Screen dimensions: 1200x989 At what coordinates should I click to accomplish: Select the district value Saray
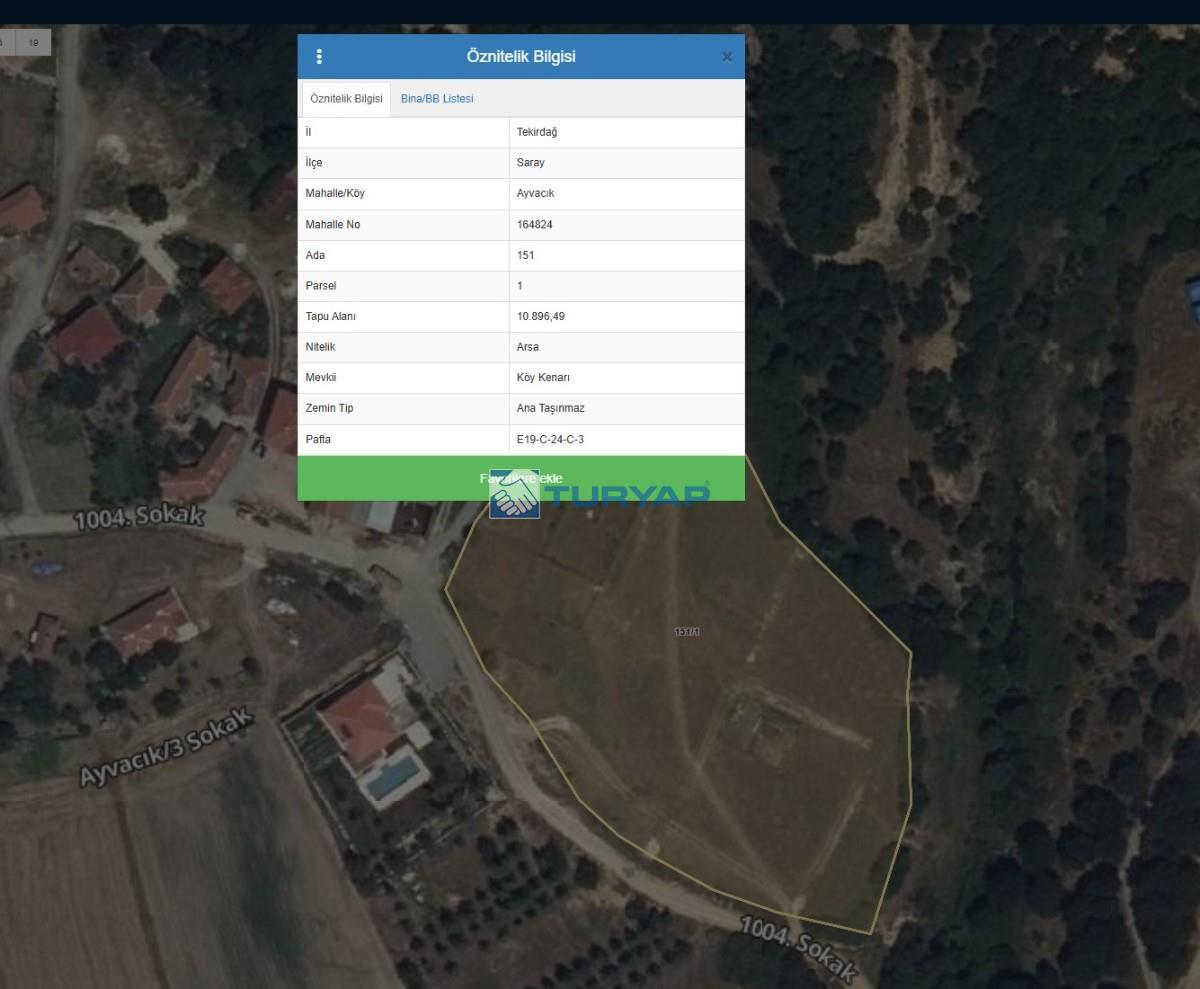531,163
